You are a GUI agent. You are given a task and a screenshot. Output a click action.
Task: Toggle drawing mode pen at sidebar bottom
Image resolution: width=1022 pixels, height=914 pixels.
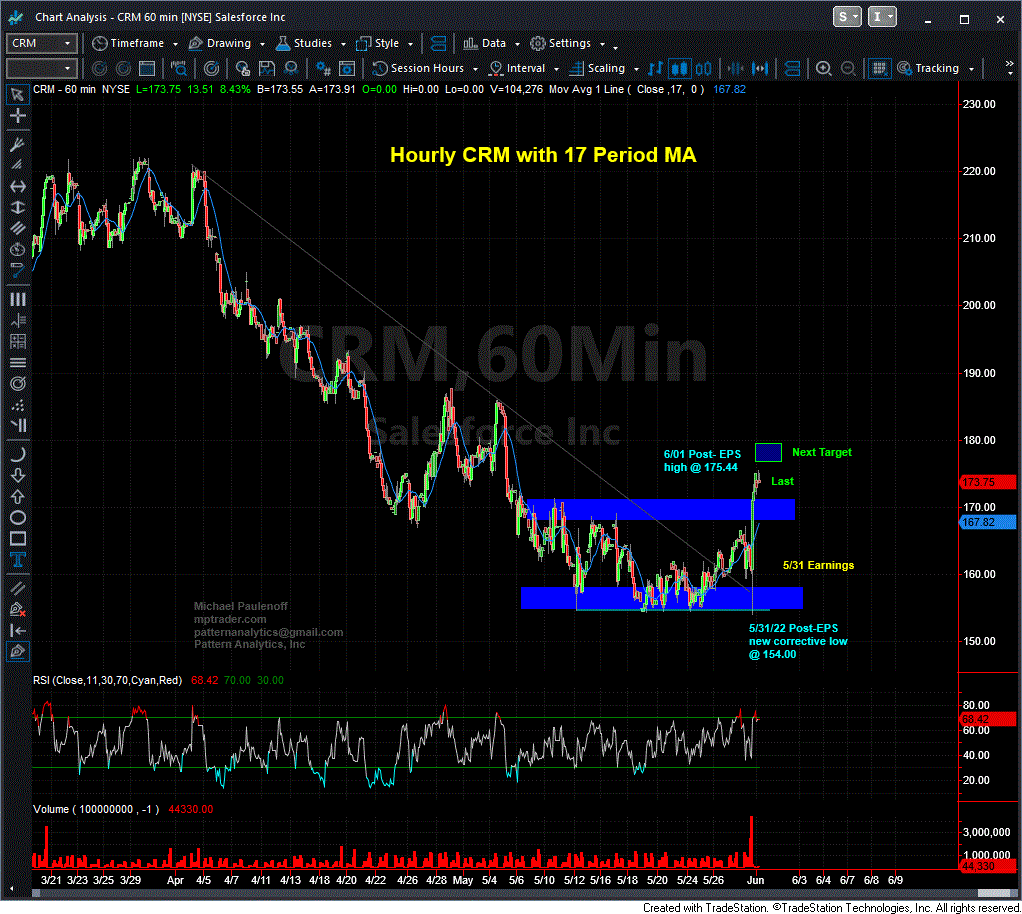click(18, 651)
